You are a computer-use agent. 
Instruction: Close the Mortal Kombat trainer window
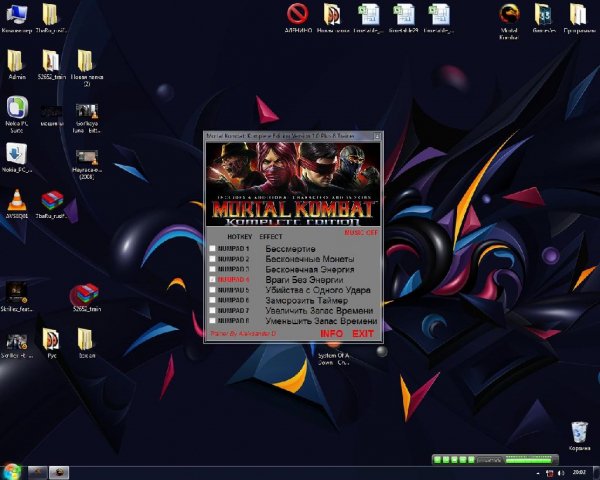pos(377,136)
